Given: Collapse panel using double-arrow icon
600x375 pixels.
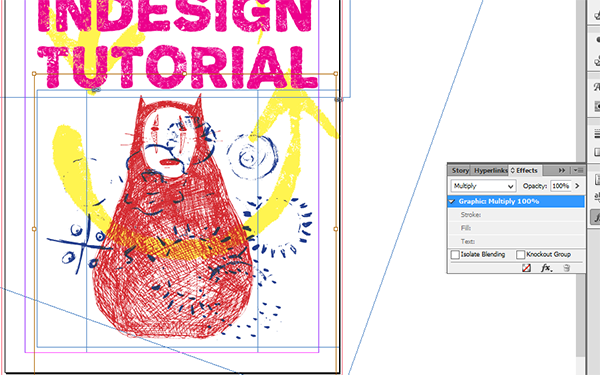Looking at the screenshot, I should click(x=561, y=170).
